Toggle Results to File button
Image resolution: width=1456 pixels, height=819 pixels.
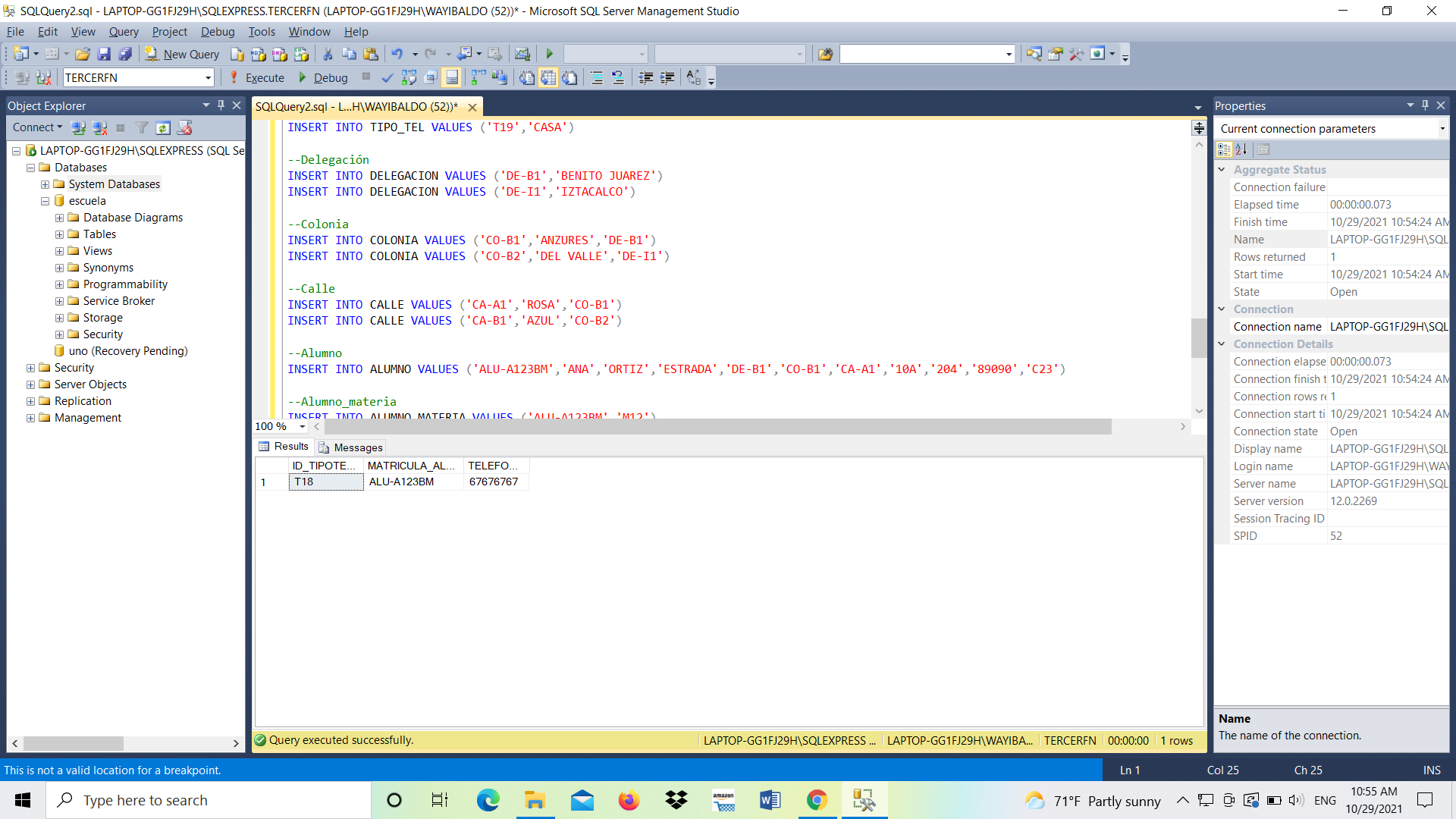570,77
